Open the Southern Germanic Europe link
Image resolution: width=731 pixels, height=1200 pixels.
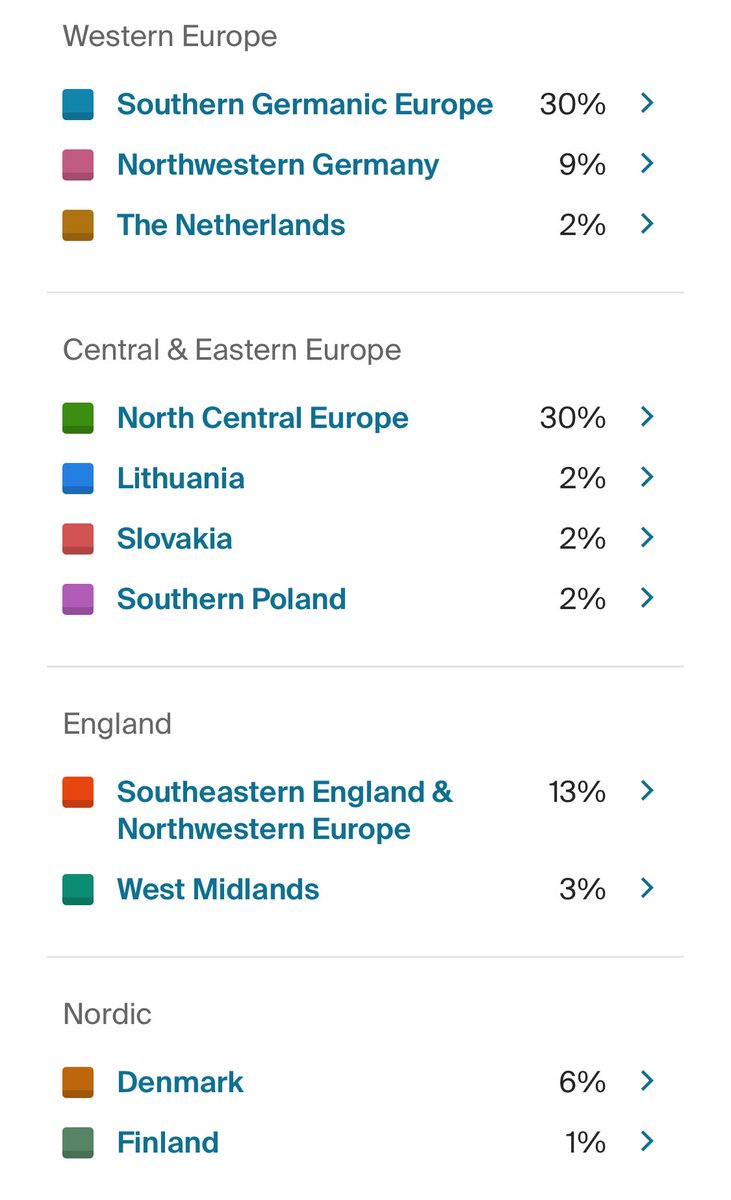[x=305, y=105]
